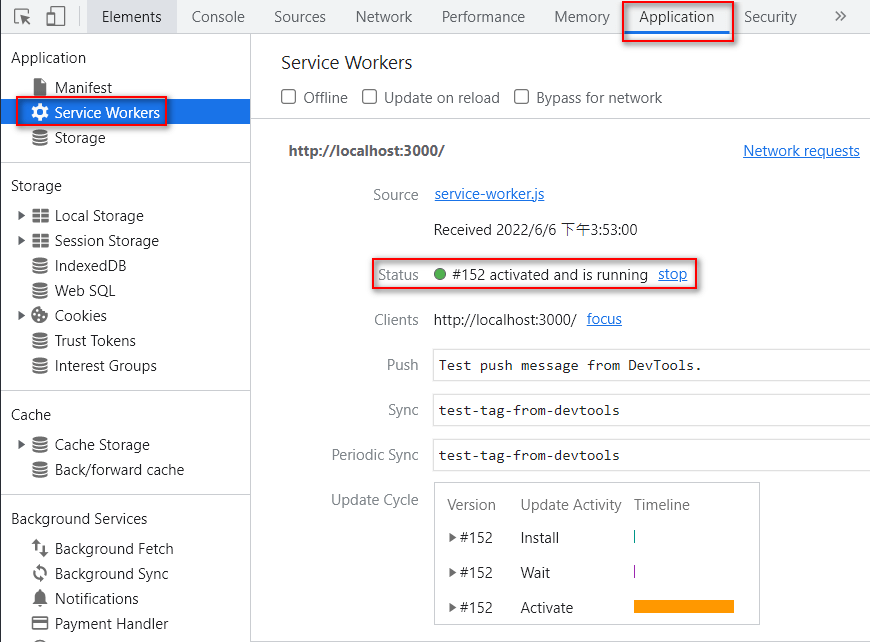Stop the running service worker

[x=672, y=274]
